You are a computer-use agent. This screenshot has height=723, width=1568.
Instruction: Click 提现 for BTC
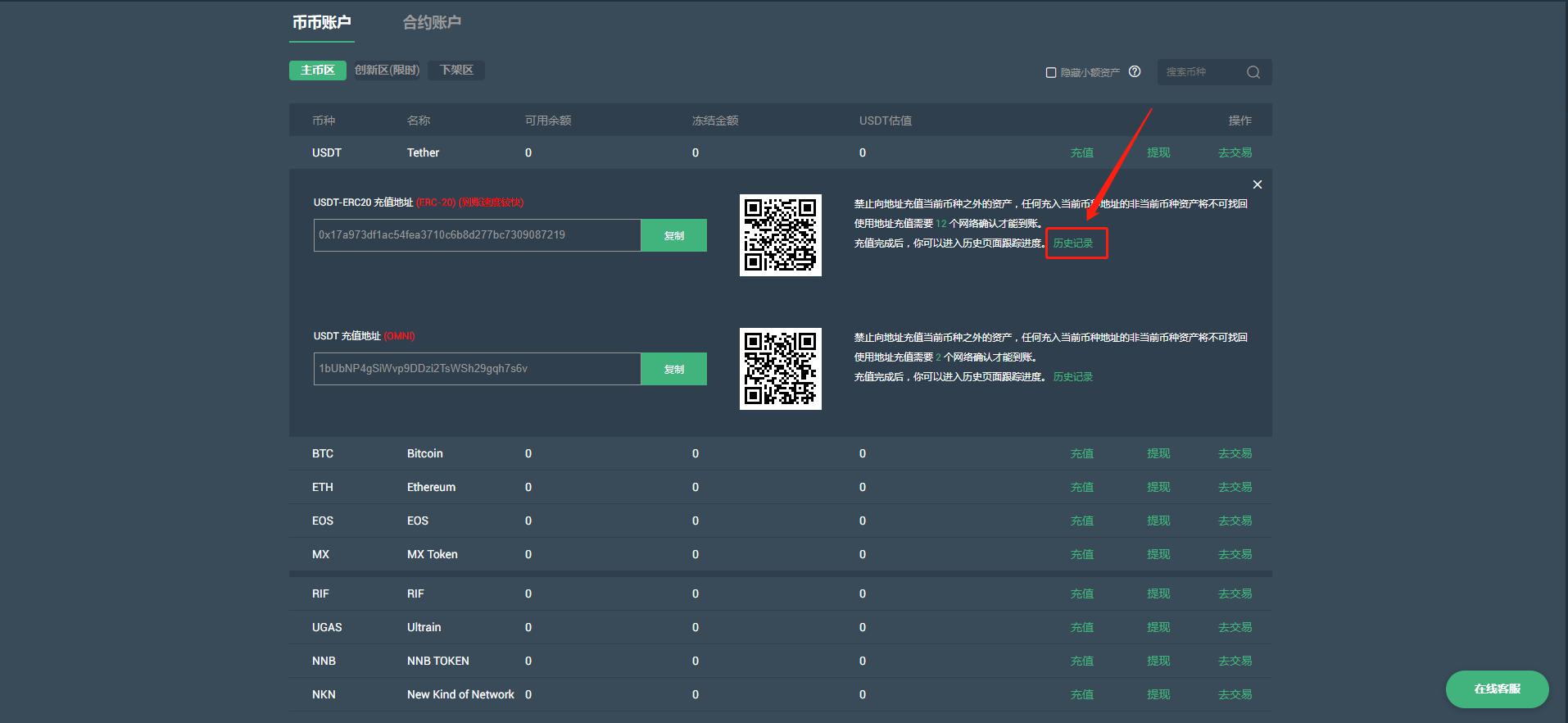click(x=1158, y=453)
